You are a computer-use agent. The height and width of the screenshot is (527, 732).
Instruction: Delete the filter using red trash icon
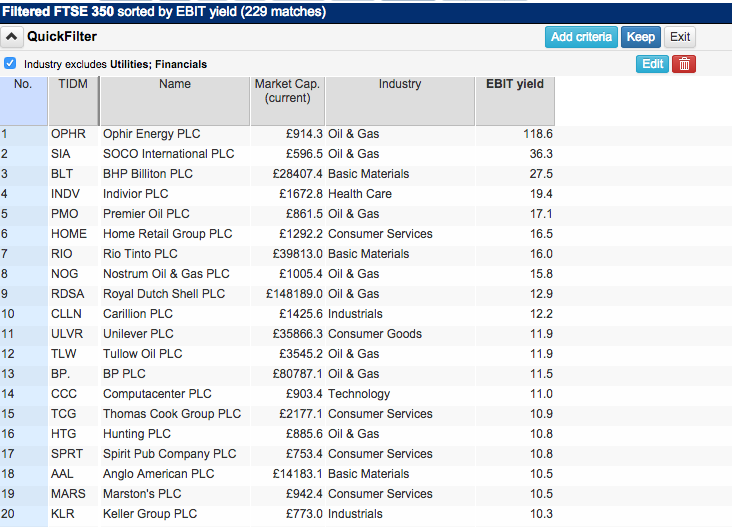pos(684,64)
